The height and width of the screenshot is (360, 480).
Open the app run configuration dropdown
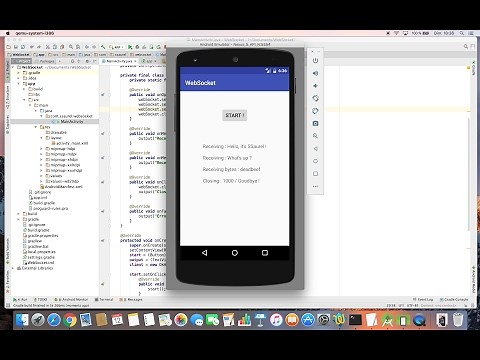[x=116, y=47]
